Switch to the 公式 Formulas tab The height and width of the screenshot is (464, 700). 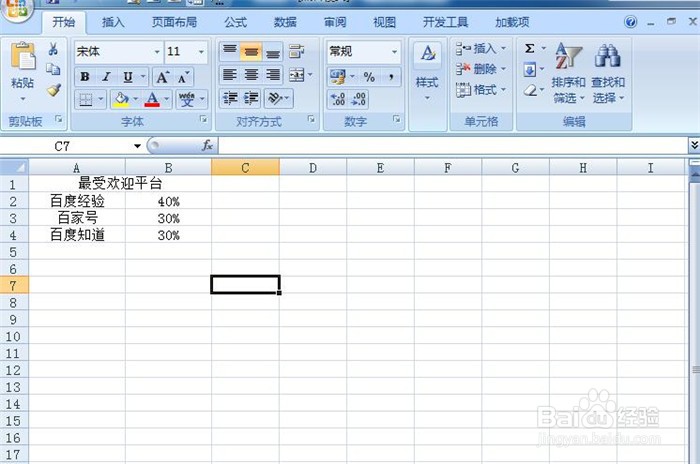235,22
